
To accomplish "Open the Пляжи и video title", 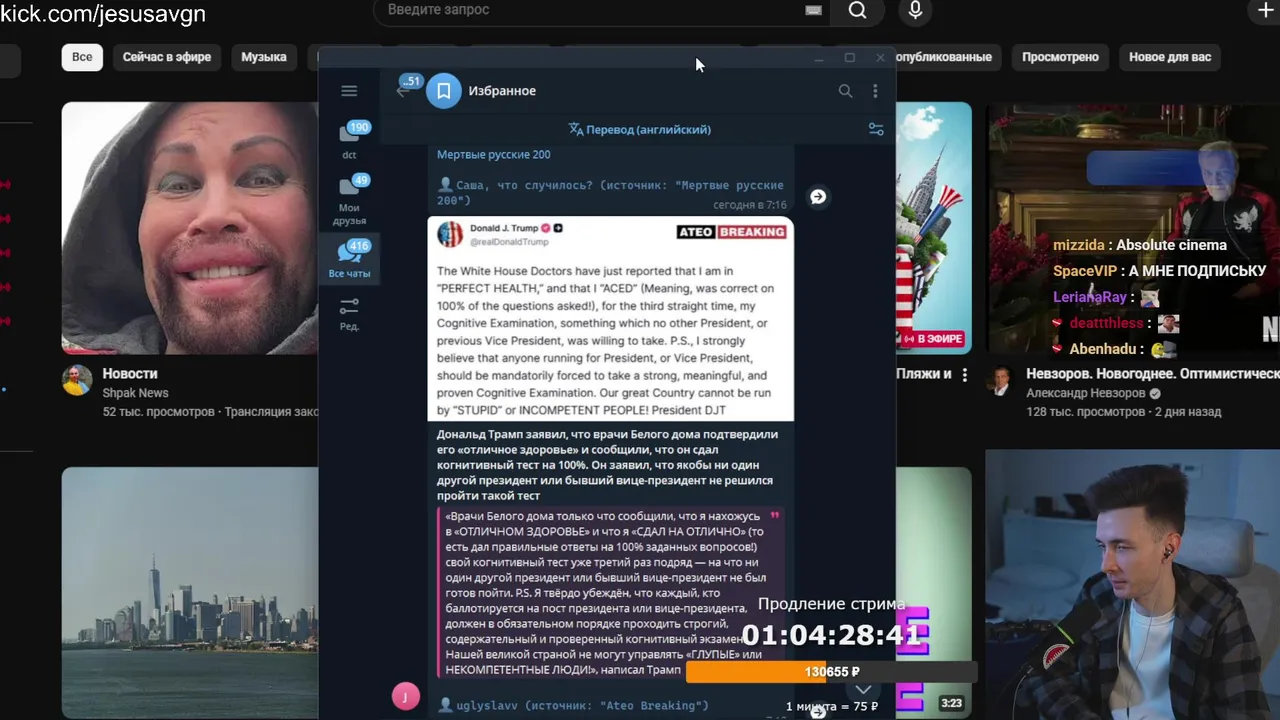I will tap(924, 373).
